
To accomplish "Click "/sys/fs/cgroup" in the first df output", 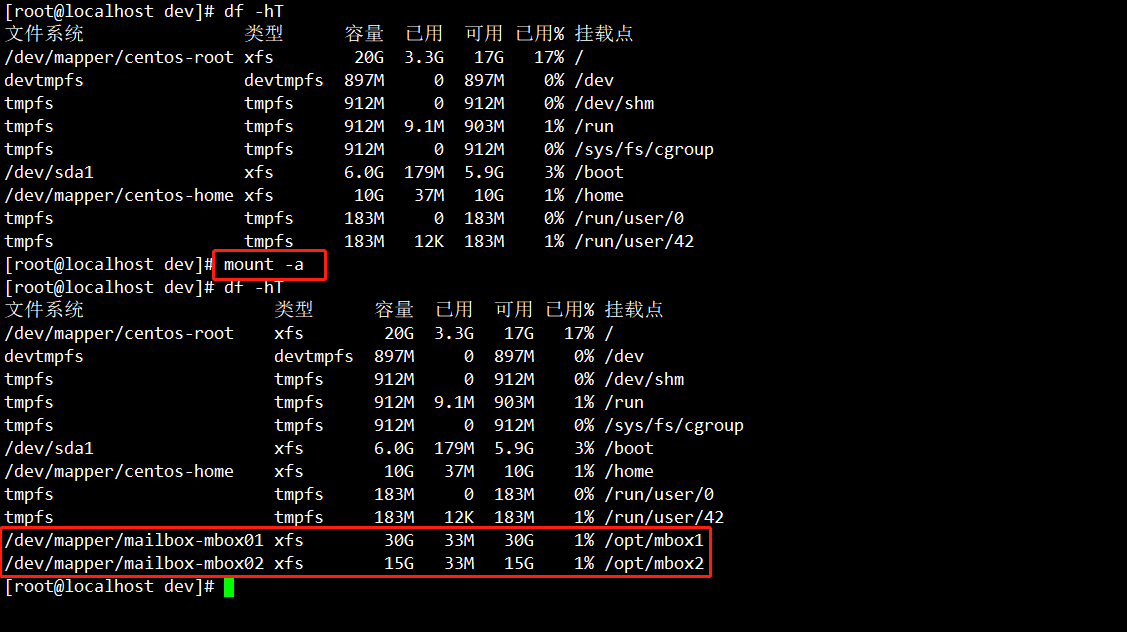I will (x=644, y=150).
